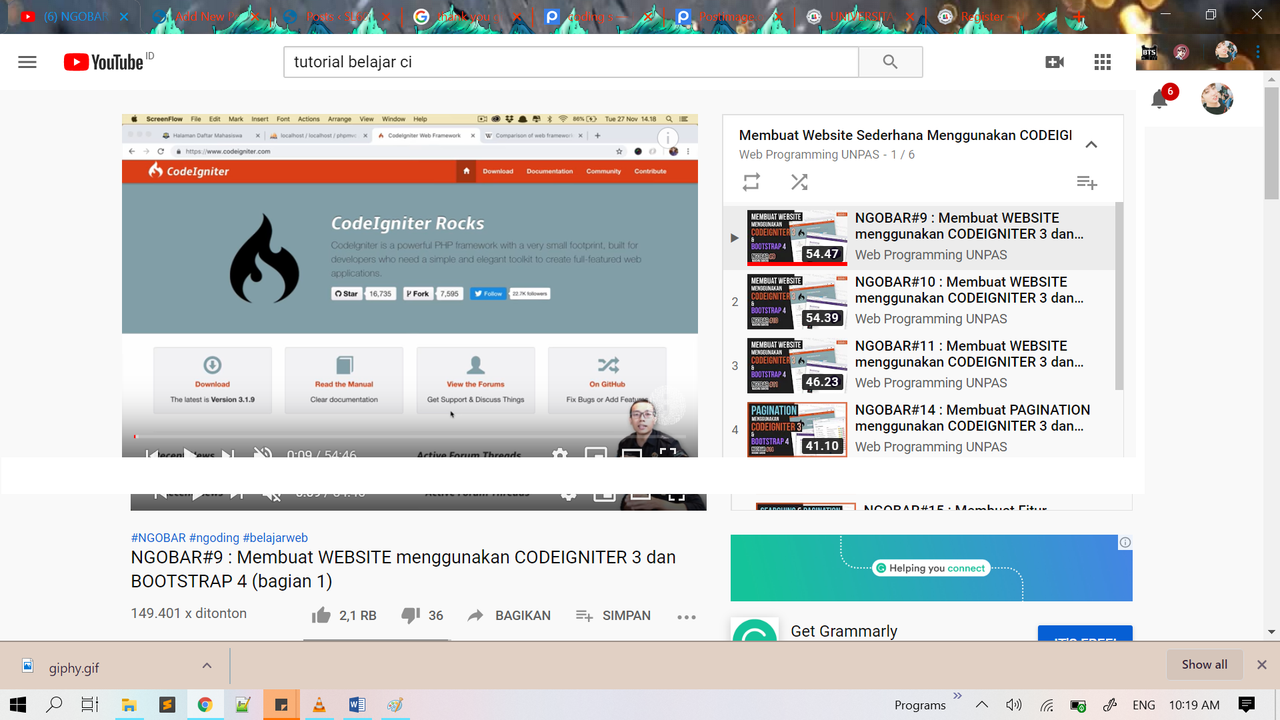Click the BTS browser extension icon
Viewport: 1280px width, 720px height.
point(1149,52)
